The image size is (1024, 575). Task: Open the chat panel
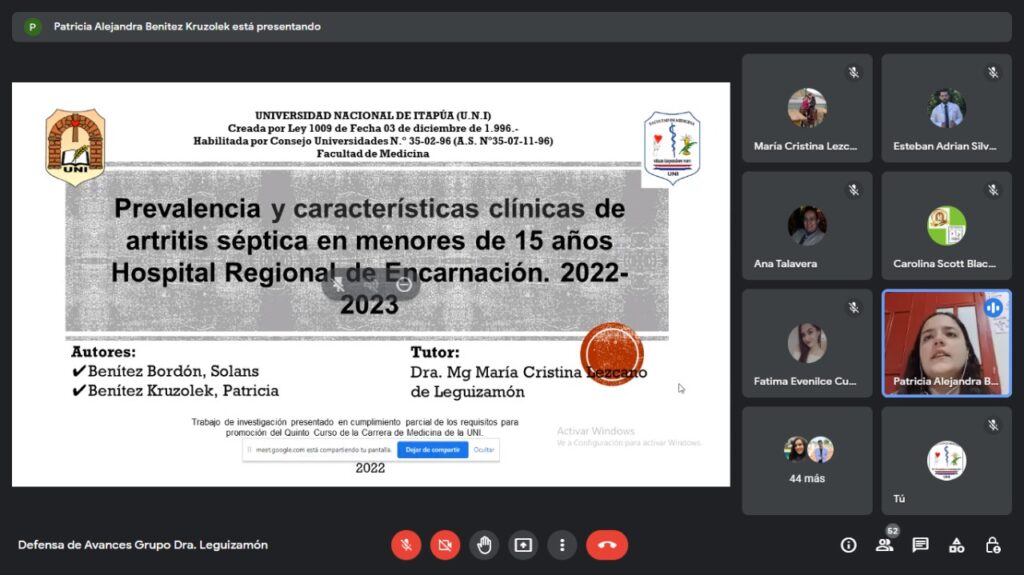pos(920,545)
